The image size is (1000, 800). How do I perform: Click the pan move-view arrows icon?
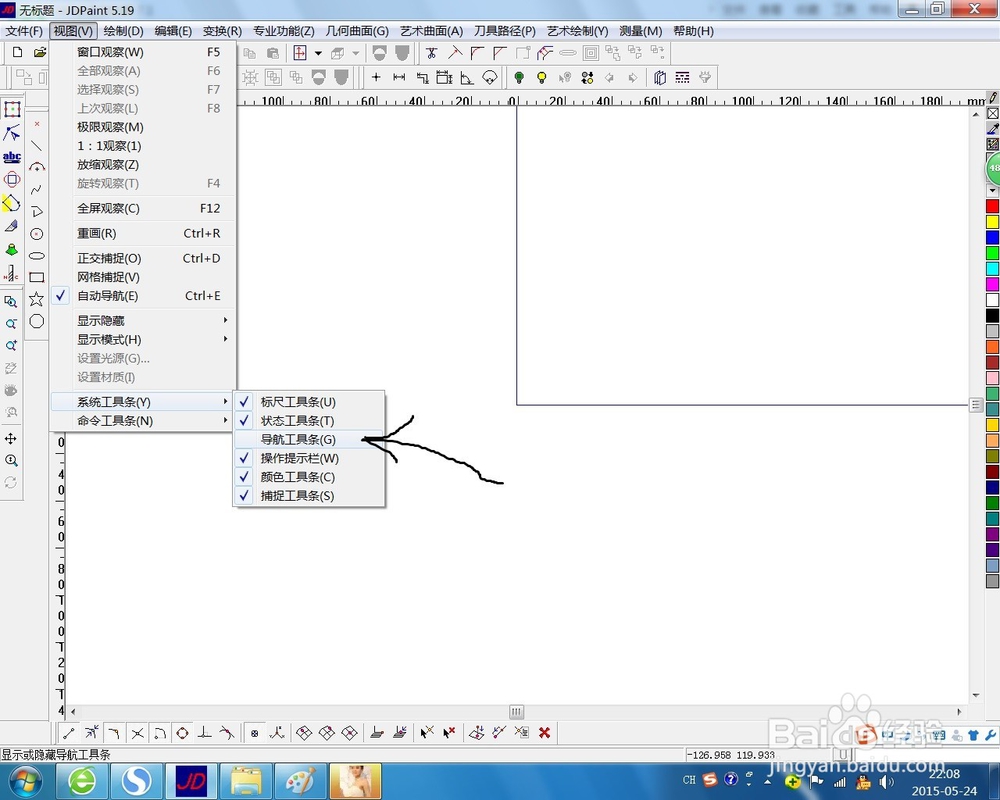pyautogui.click(x=11, y=439)
